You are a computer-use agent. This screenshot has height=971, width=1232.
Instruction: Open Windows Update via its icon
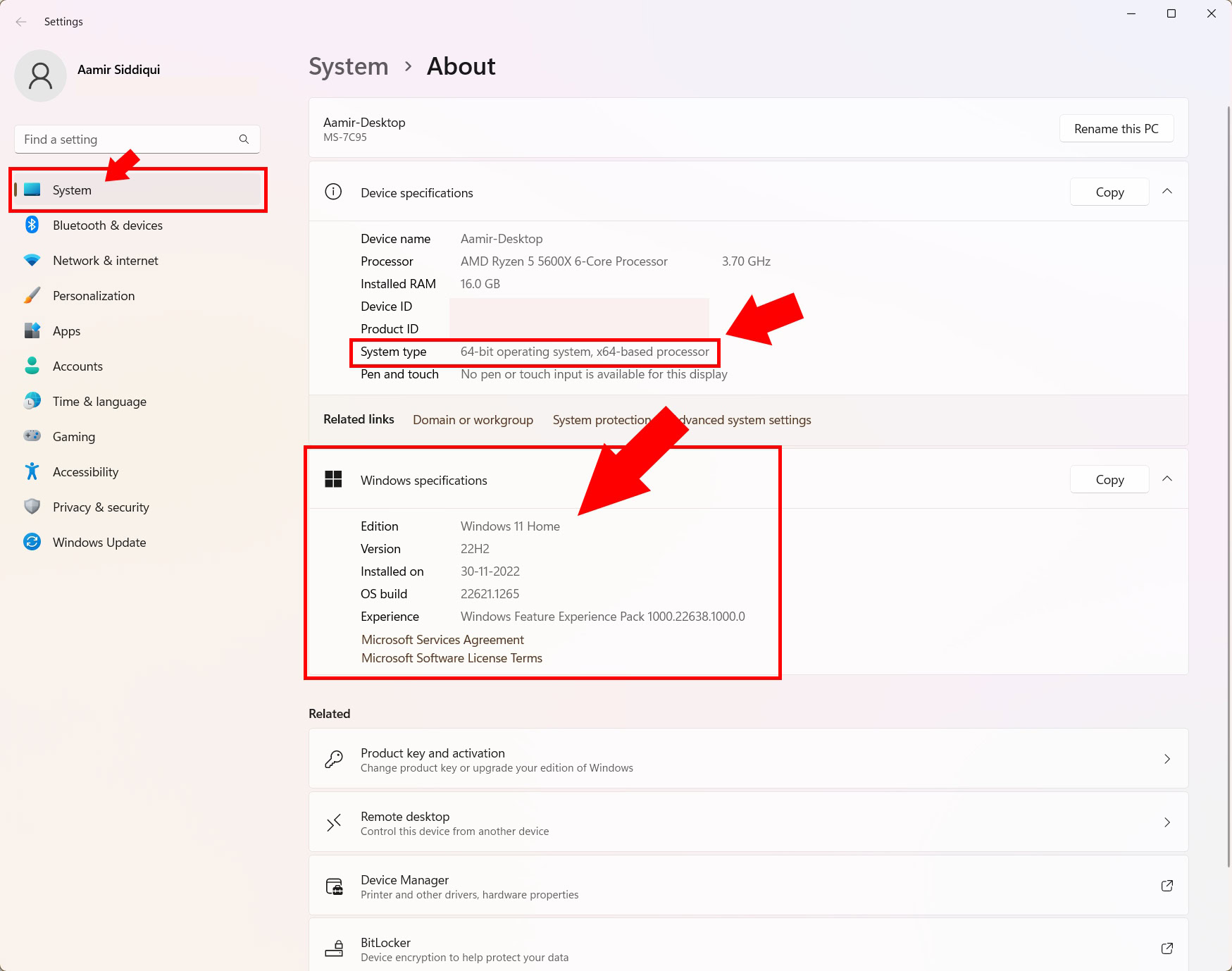(x=32, y=542)
